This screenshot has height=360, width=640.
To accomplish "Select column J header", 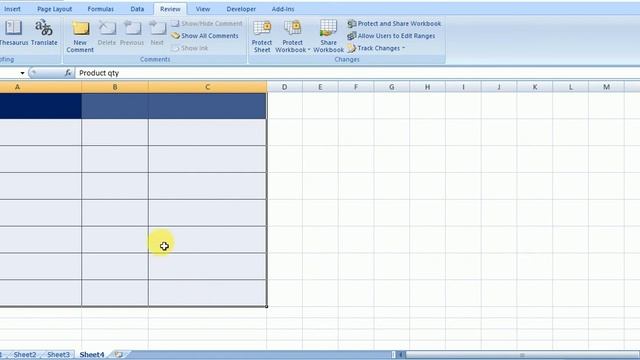I will 499,87.
